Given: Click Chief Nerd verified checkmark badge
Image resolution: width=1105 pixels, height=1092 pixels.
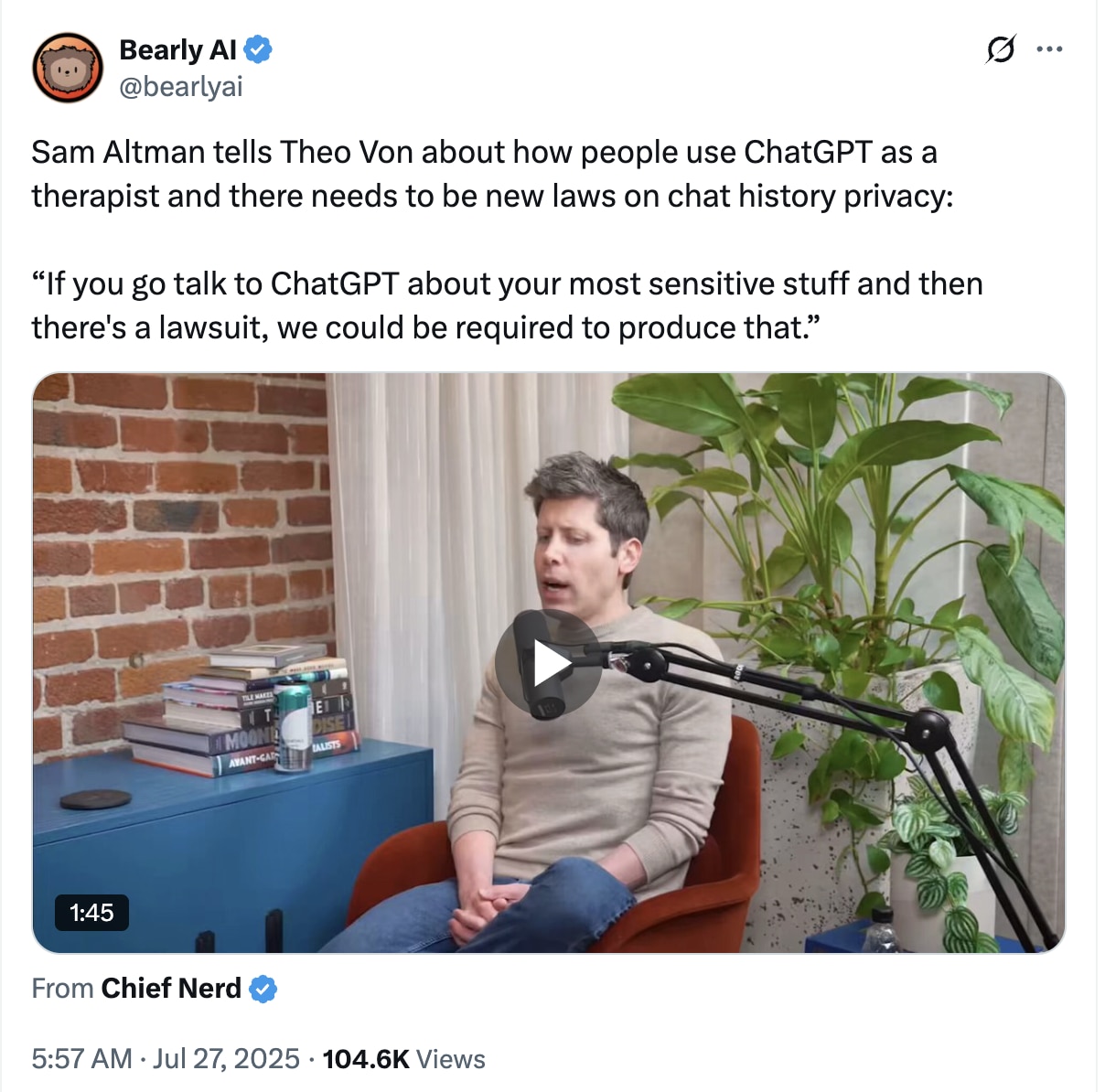Looking at the screenshot, I should (x=263, y=989).
